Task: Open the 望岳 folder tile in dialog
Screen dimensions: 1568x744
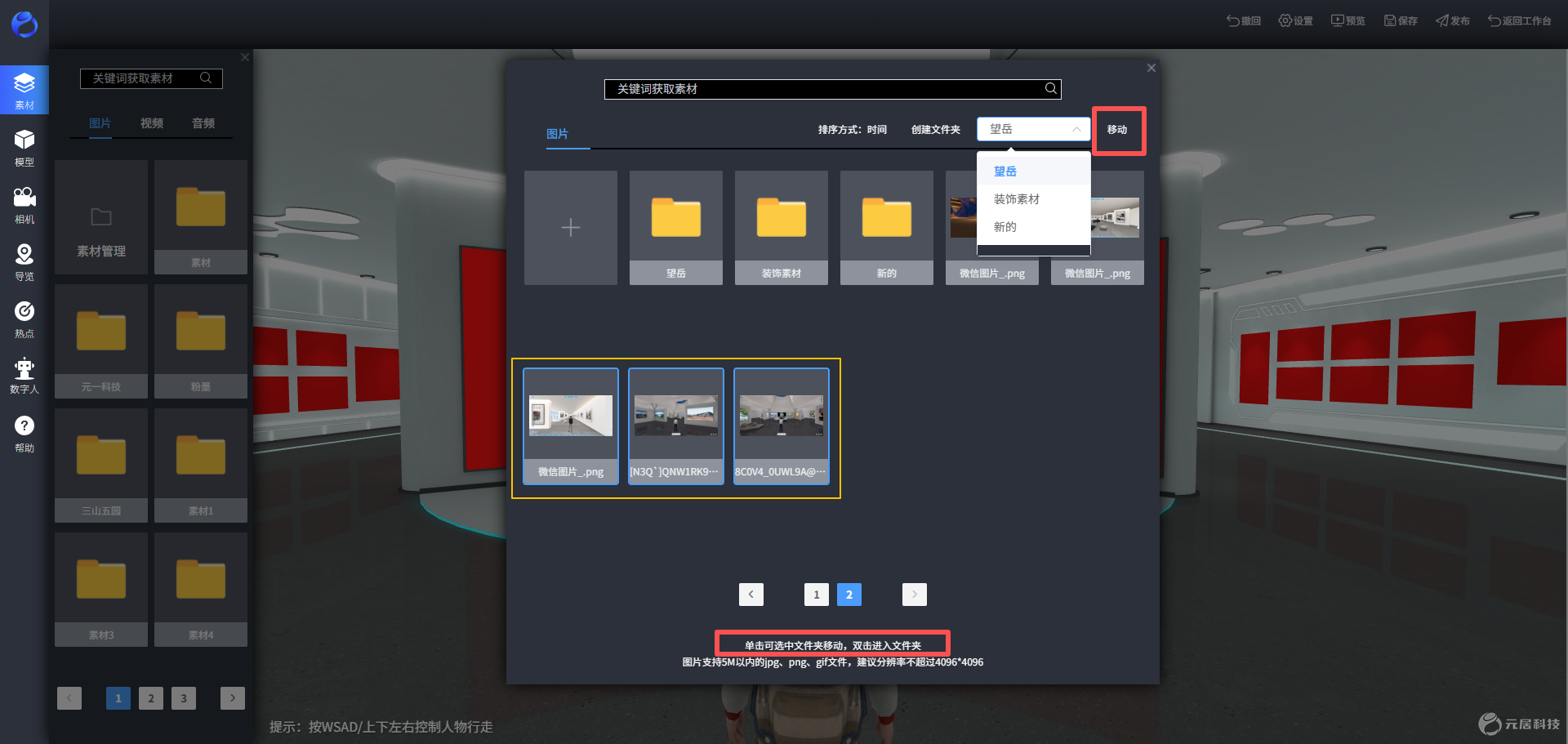Action: click(x=676, y=228)
